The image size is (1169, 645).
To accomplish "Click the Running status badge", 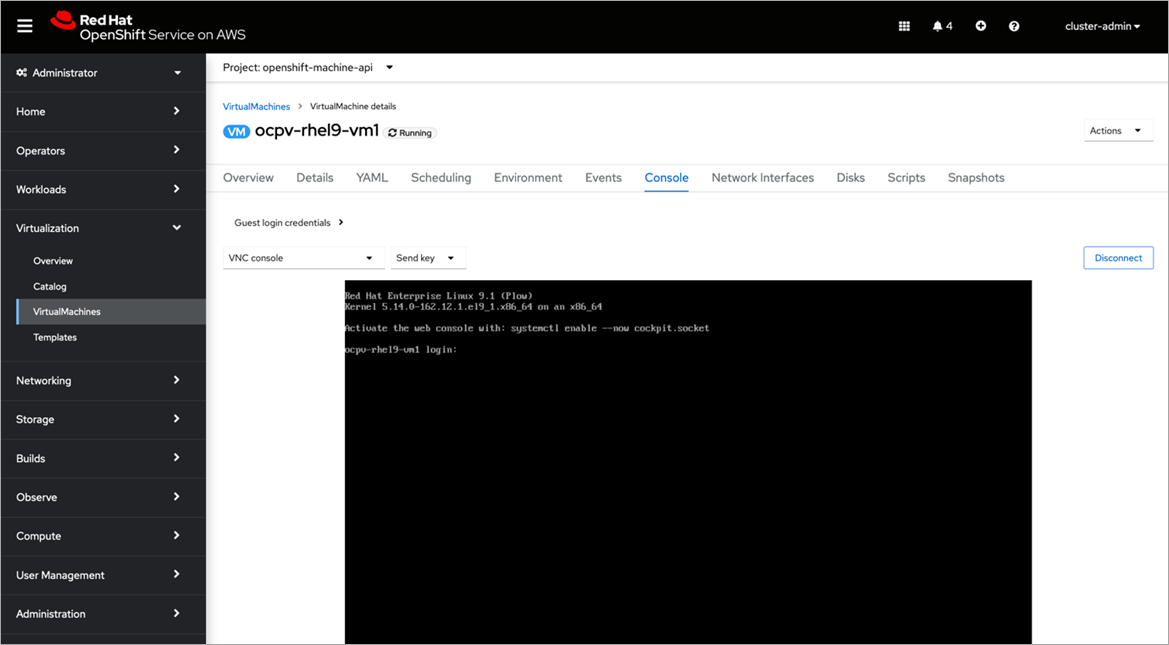I will [x=410, y=133].
